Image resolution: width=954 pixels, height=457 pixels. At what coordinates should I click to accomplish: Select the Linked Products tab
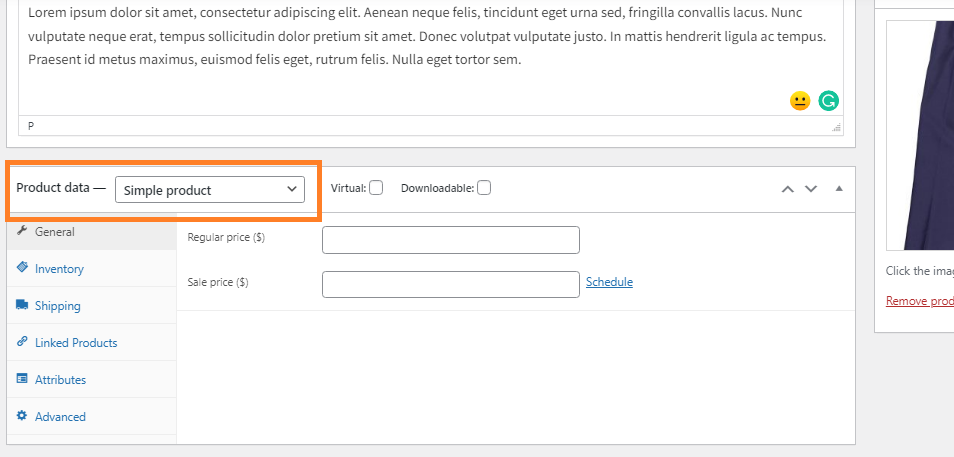(92, 343)
